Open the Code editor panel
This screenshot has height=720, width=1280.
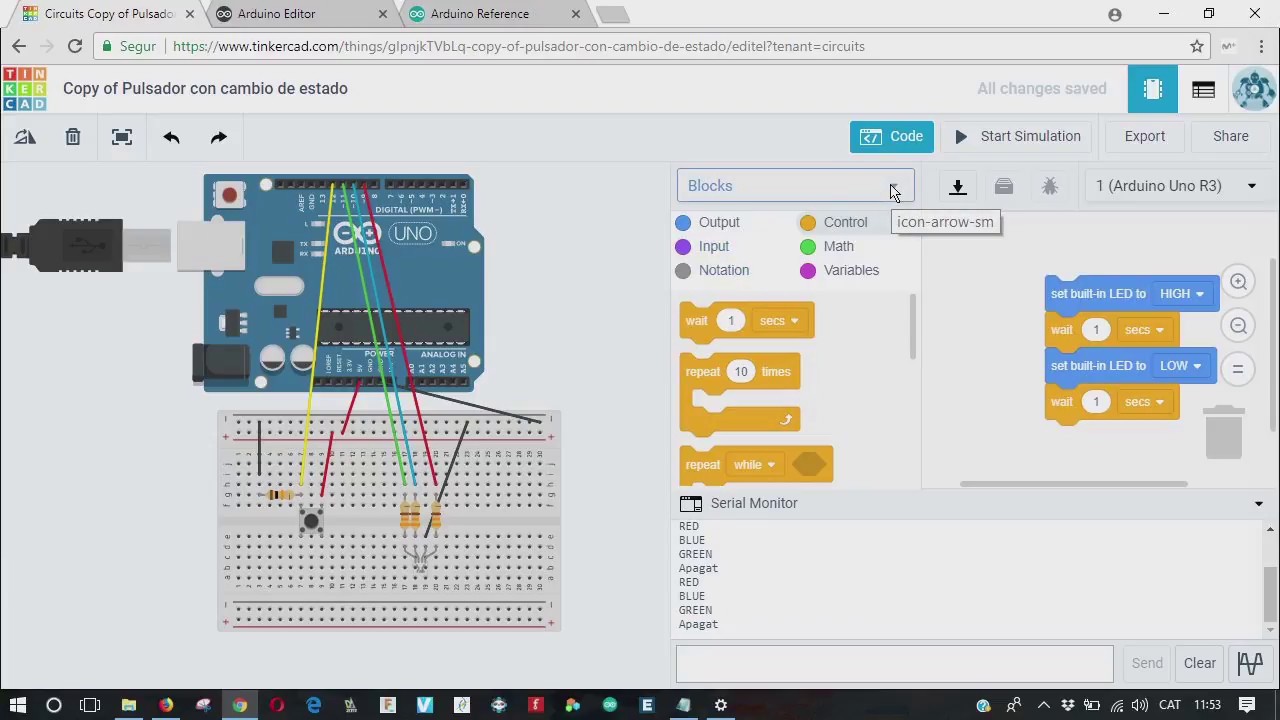coord(892,136)
